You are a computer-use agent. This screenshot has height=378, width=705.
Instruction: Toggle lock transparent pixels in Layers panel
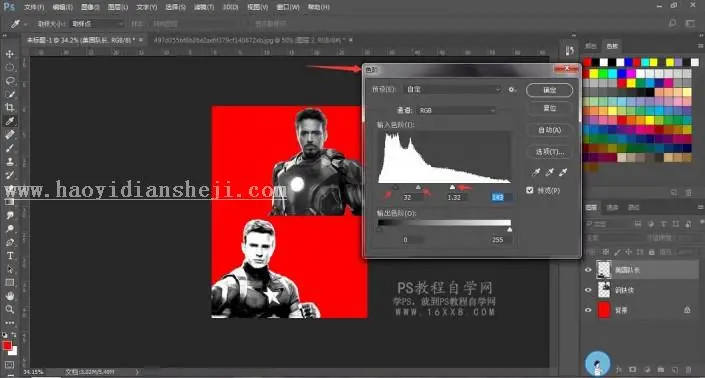point(606,252)
